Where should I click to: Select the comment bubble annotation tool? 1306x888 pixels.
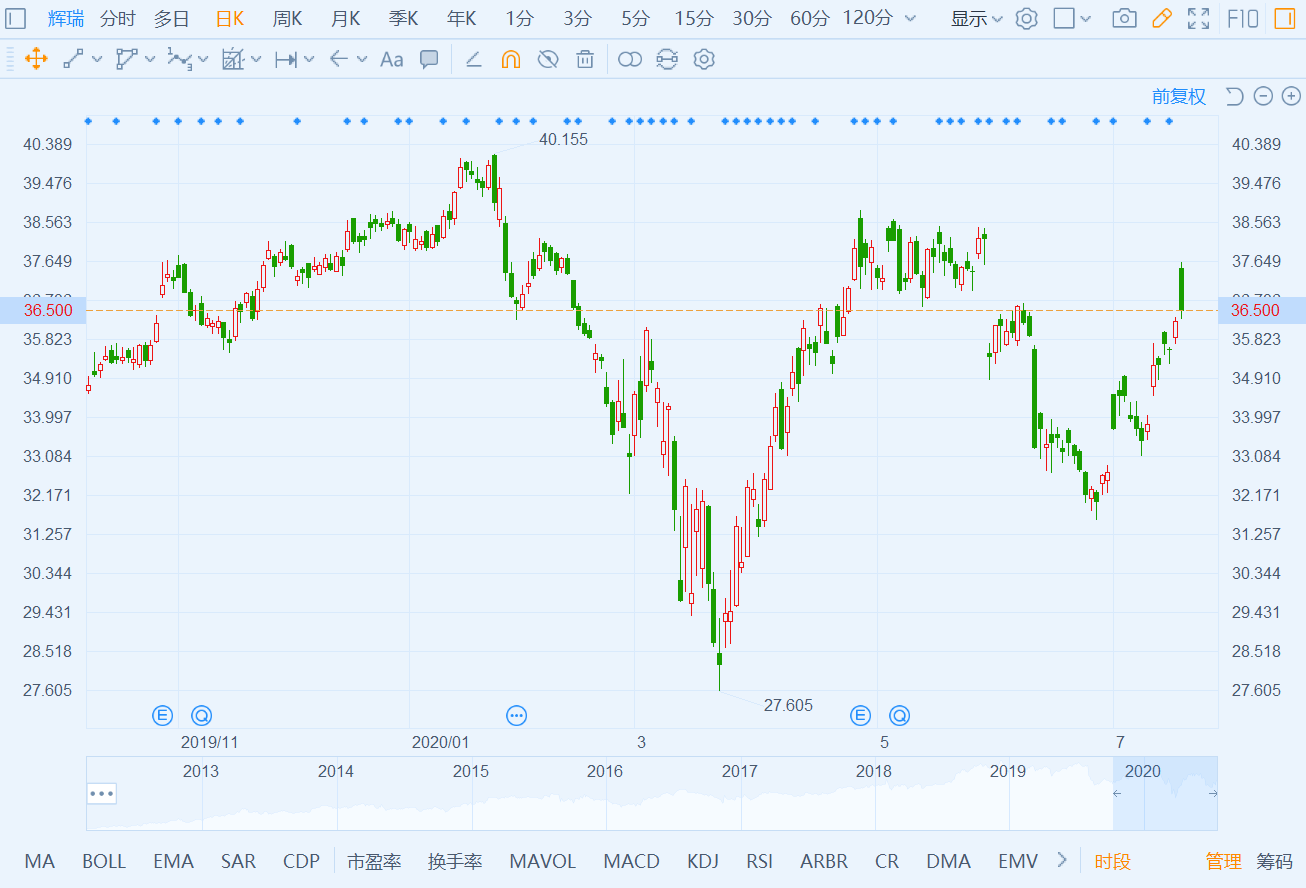click(x=429, y=60)
